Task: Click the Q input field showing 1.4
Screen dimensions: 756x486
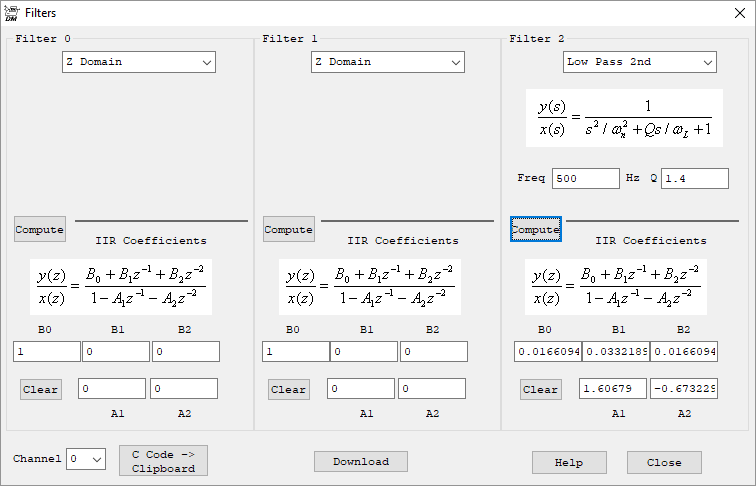Action: point(694,178)
